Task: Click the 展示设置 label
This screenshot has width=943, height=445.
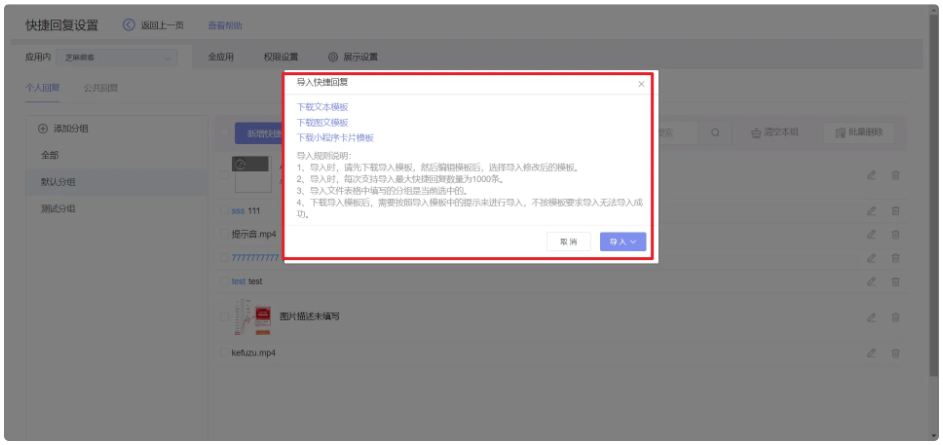Action: tap(360, 57)
